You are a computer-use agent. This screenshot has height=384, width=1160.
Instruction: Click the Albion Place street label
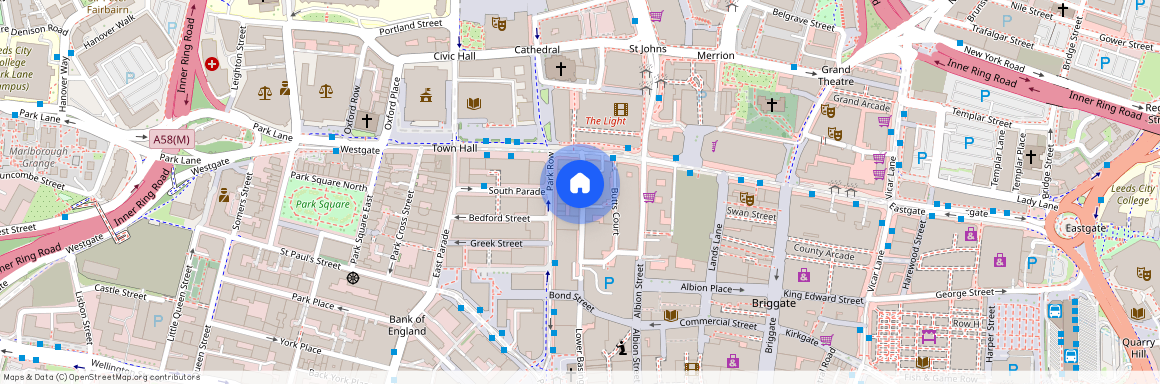coord(706,288)
